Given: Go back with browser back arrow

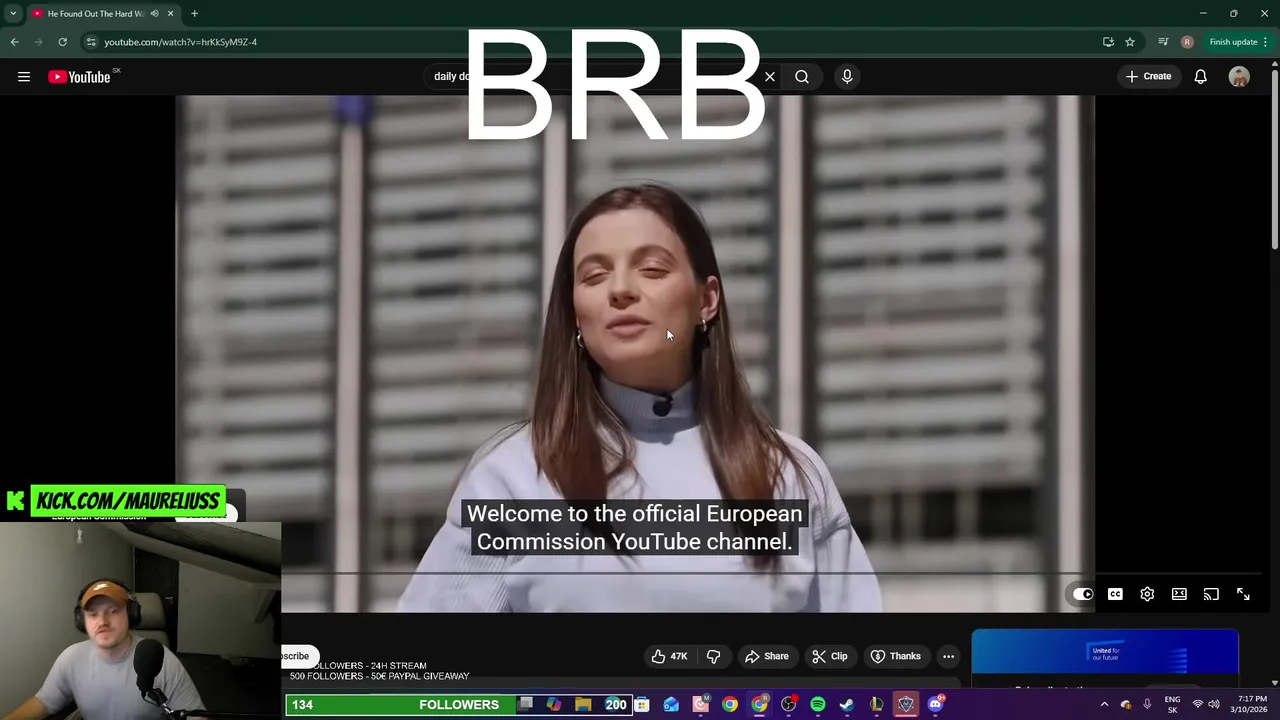Looking at the screenshot, I should [14, 42].
